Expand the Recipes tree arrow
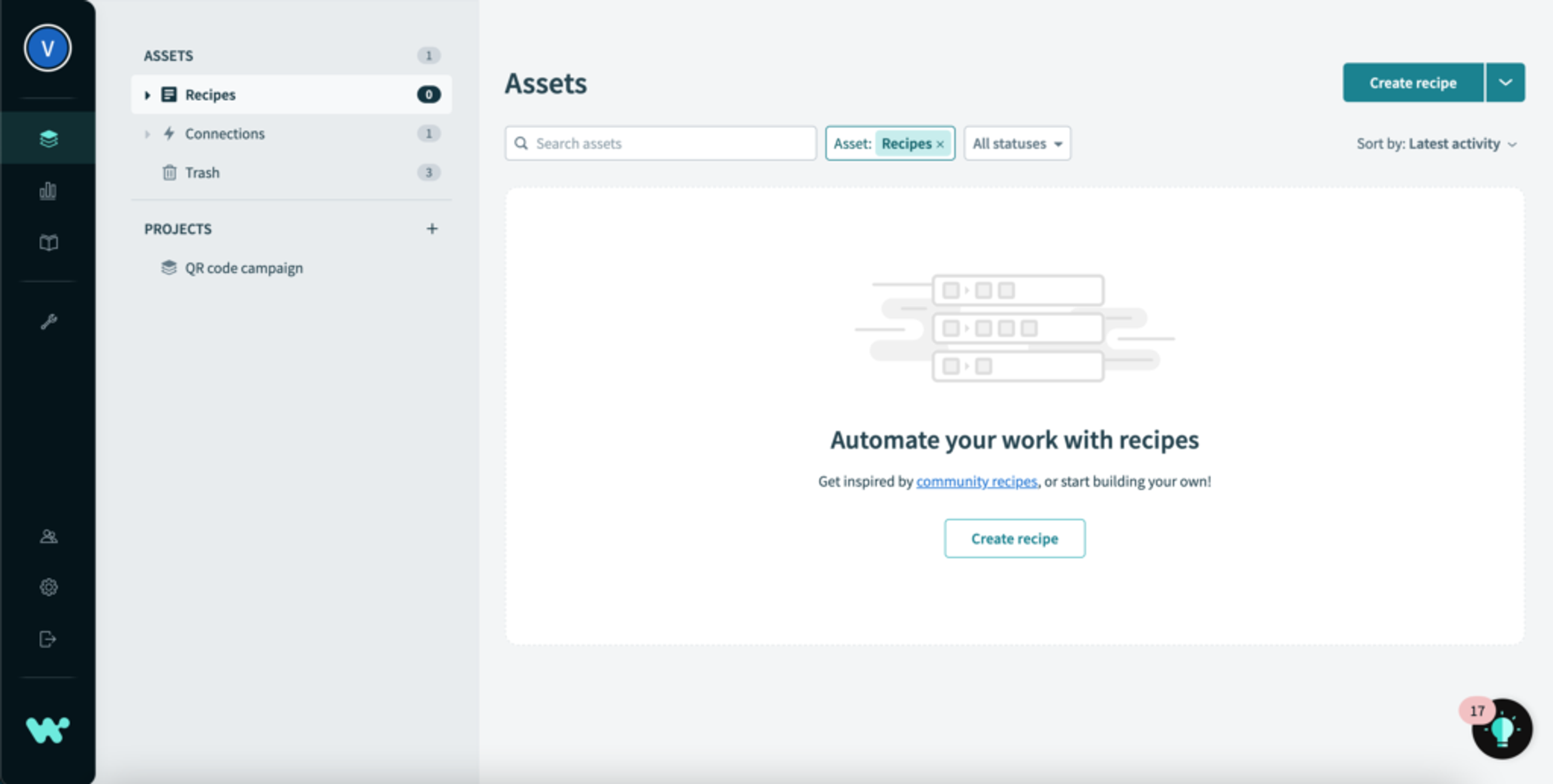The height and width of the screenshot is (784, 1553). pos(147,95)
